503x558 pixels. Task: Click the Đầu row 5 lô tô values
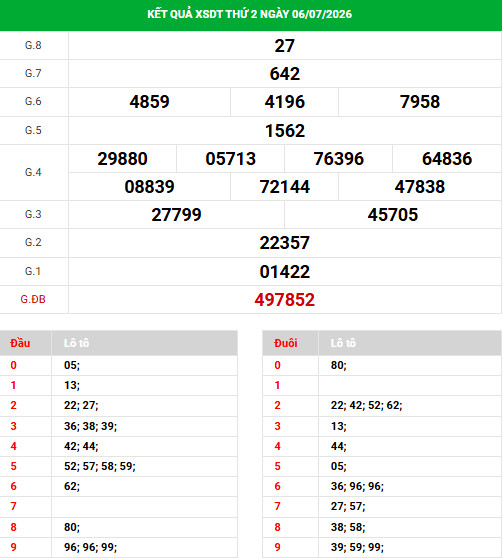[100, 466]
